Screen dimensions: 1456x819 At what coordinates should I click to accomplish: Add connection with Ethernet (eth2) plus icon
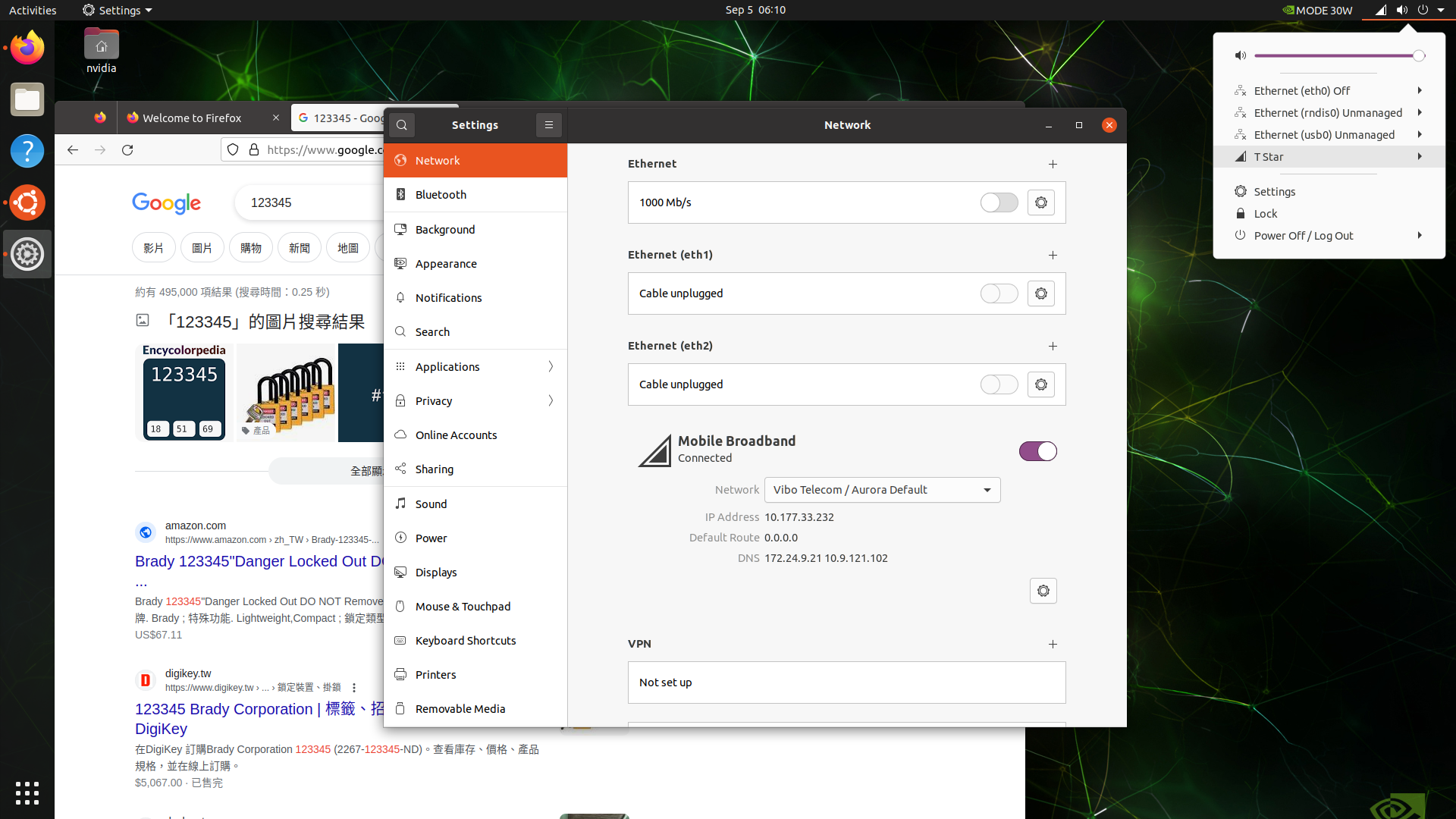pos(1053,346)
